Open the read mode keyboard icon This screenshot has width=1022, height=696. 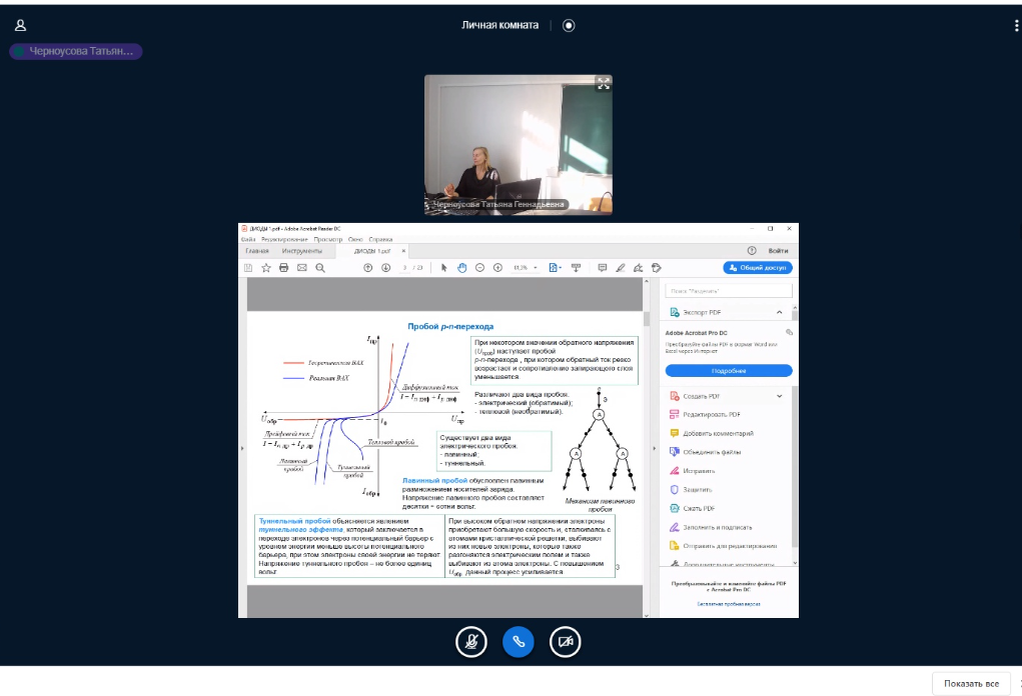pos(576,268)
